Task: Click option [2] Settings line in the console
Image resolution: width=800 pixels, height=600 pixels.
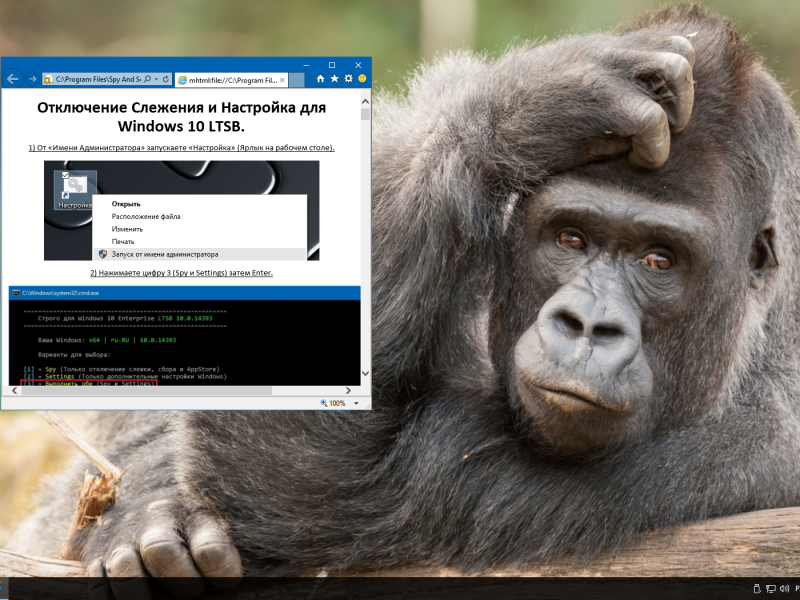Action: 125,377
